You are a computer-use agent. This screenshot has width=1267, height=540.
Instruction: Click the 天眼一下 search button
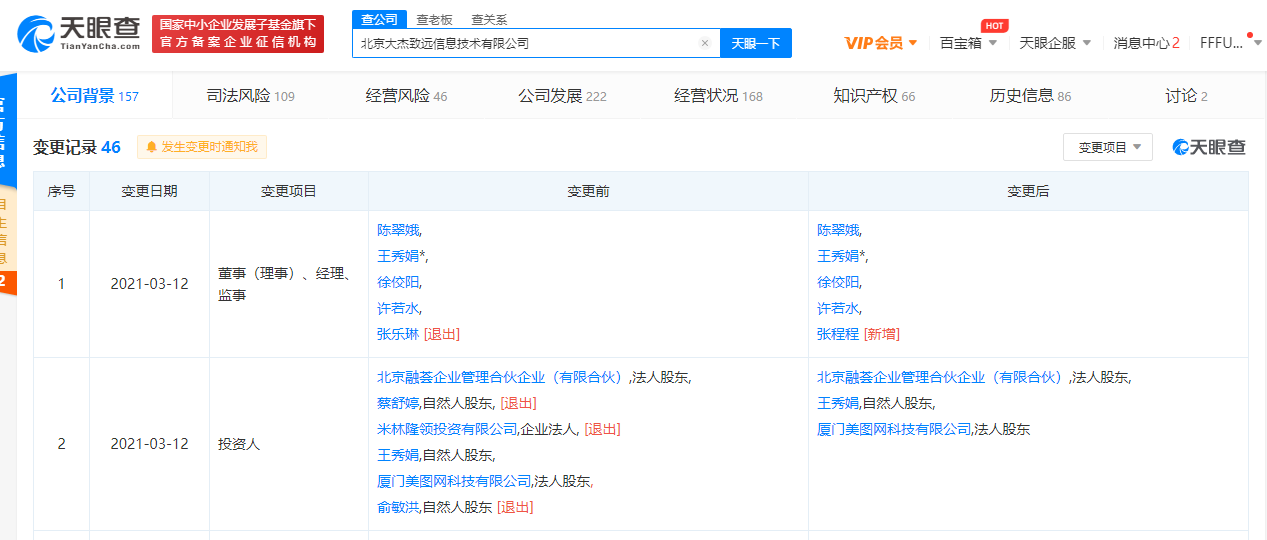tap(756, 43)
